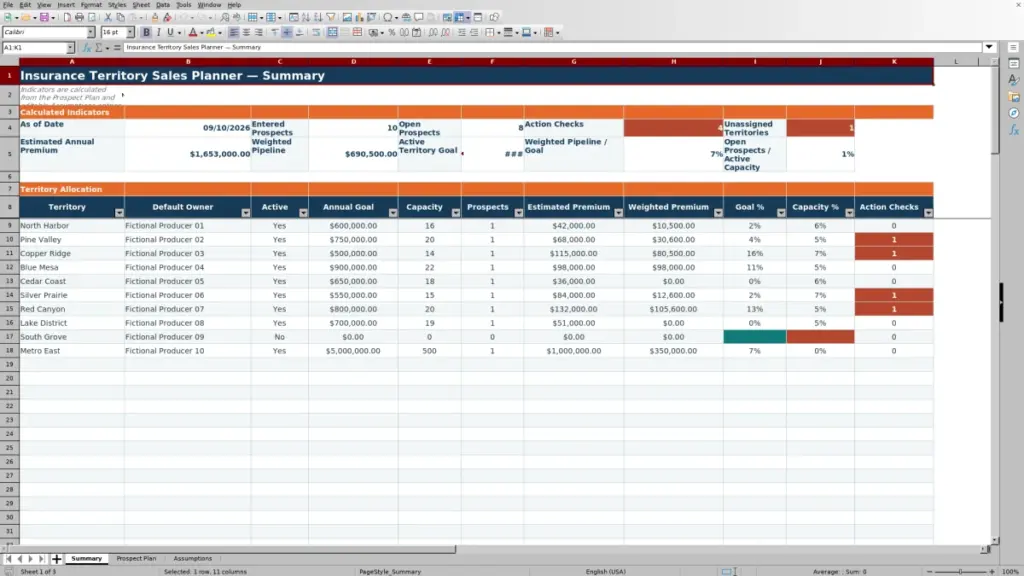Click the Merge and Center Cells icon
The height and width of the screenshot is (576, 1024).
pyautogui.click(x=332, y=33)
